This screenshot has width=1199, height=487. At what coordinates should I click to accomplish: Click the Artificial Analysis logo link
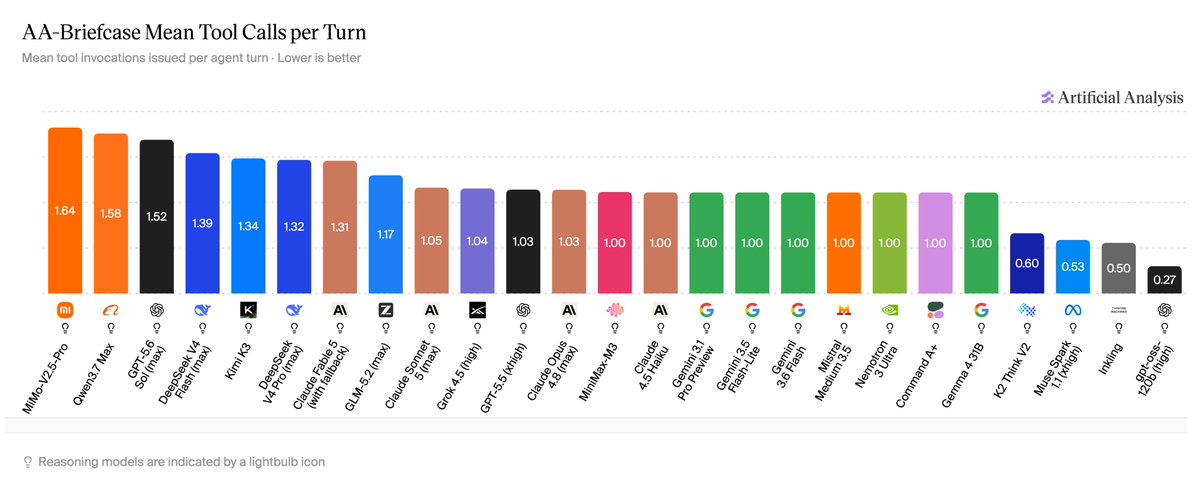(x=1112, y=97)
